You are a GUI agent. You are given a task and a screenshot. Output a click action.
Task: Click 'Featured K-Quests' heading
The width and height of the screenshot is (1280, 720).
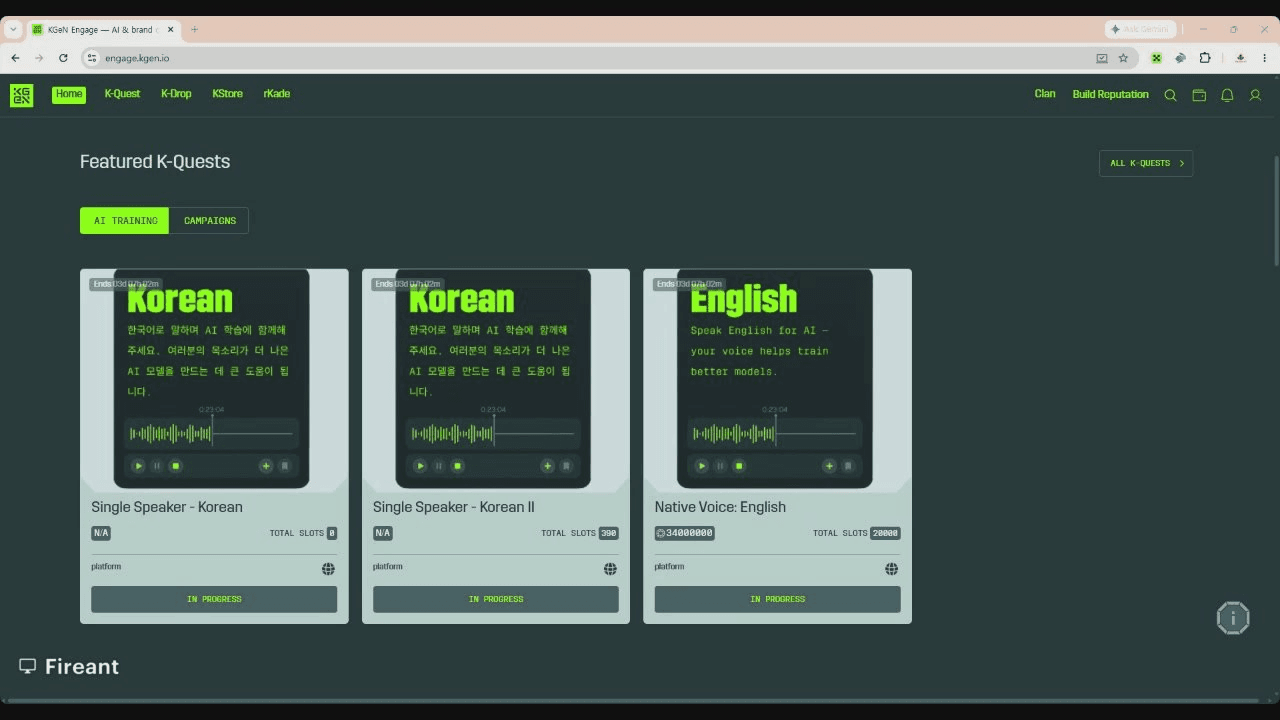point(155,162)
